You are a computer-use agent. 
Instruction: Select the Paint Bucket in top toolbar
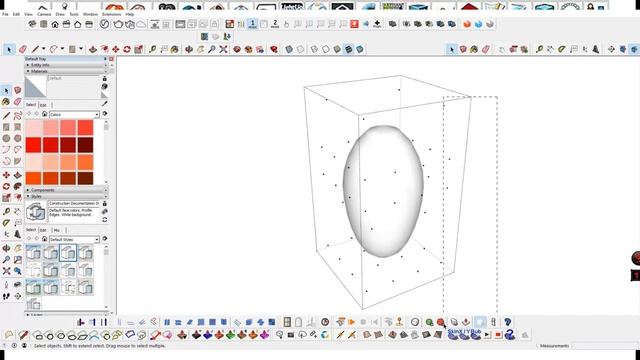click(x=175, y=49)
